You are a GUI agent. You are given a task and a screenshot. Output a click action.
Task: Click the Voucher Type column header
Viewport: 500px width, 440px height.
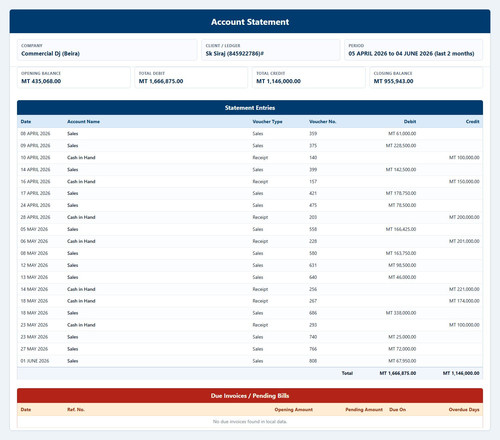267,122
